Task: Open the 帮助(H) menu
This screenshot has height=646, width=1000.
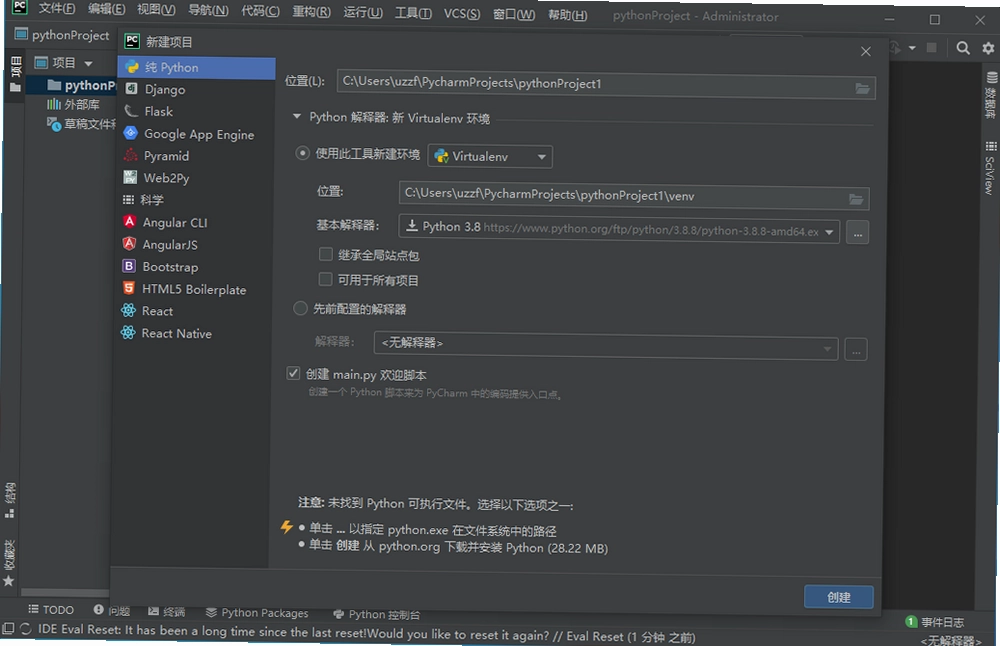Action: click(x=567, y=15)
